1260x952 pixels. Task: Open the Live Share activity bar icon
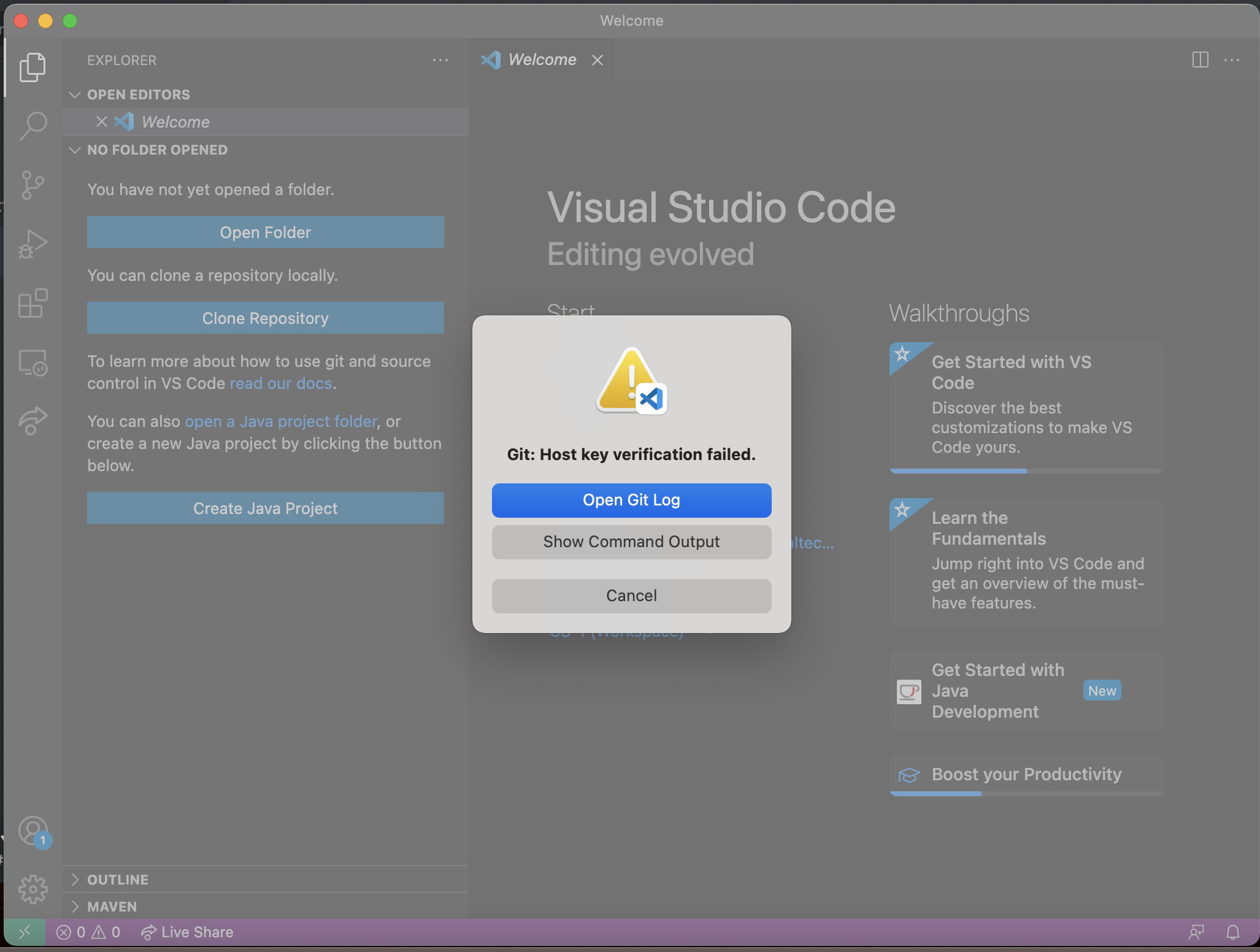pyautogui.click(x=33, y=421)
